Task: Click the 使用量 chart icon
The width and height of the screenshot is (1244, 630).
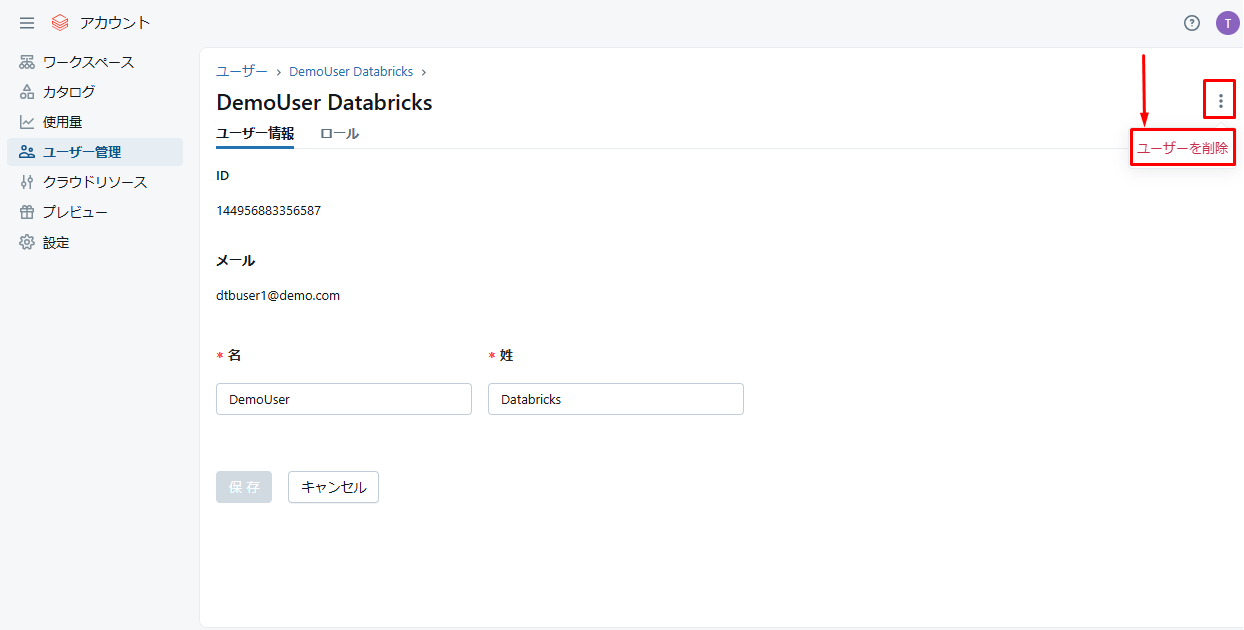Action: [27, 122]
